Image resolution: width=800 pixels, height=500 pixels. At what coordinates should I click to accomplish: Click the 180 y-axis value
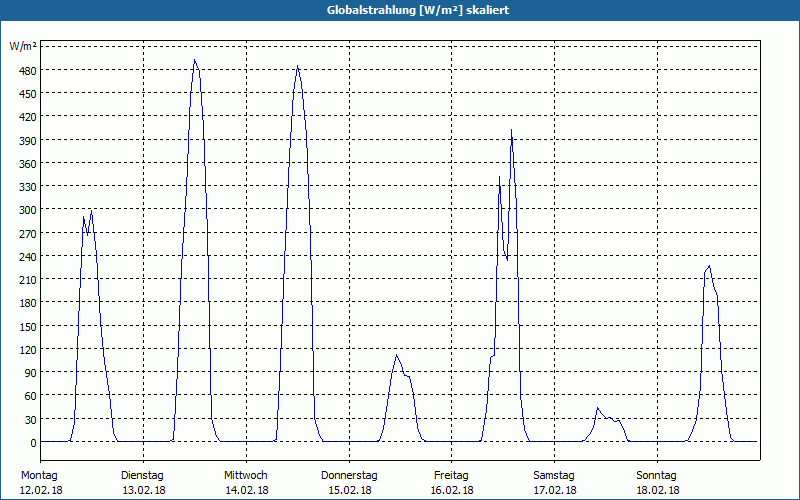tap(27, 303)
